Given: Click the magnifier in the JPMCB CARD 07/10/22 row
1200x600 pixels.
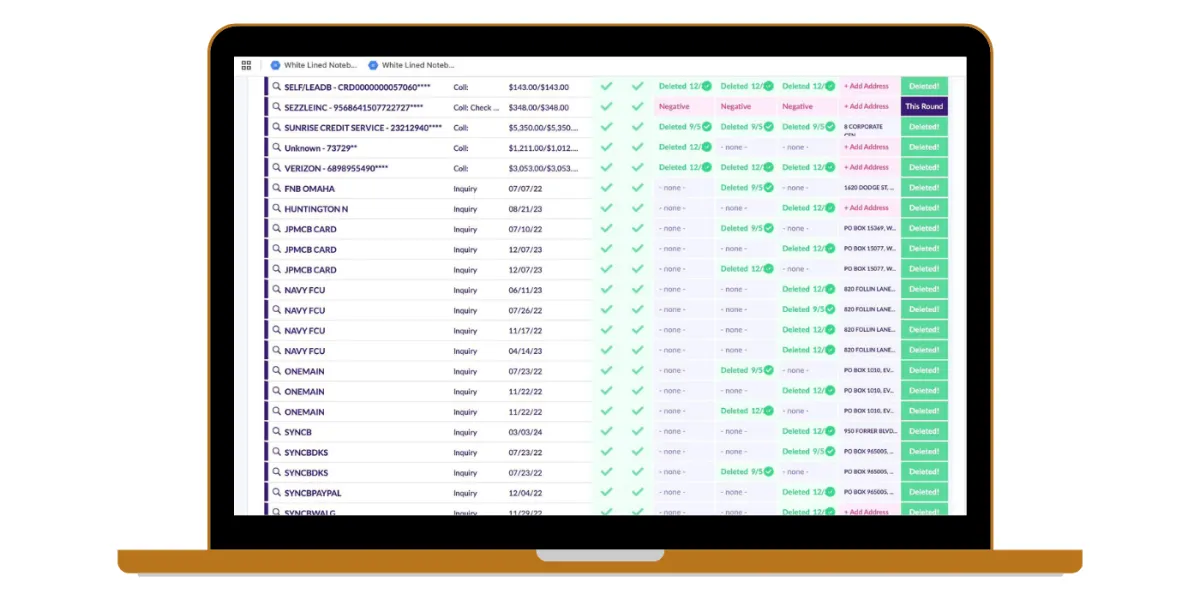Looking at the screenshot, I should [x=277, y=229].
